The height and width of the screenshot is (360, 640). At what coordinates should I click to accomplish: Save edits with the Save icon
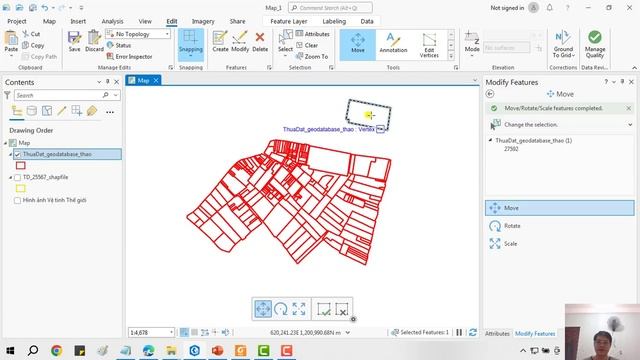(74, 41)
